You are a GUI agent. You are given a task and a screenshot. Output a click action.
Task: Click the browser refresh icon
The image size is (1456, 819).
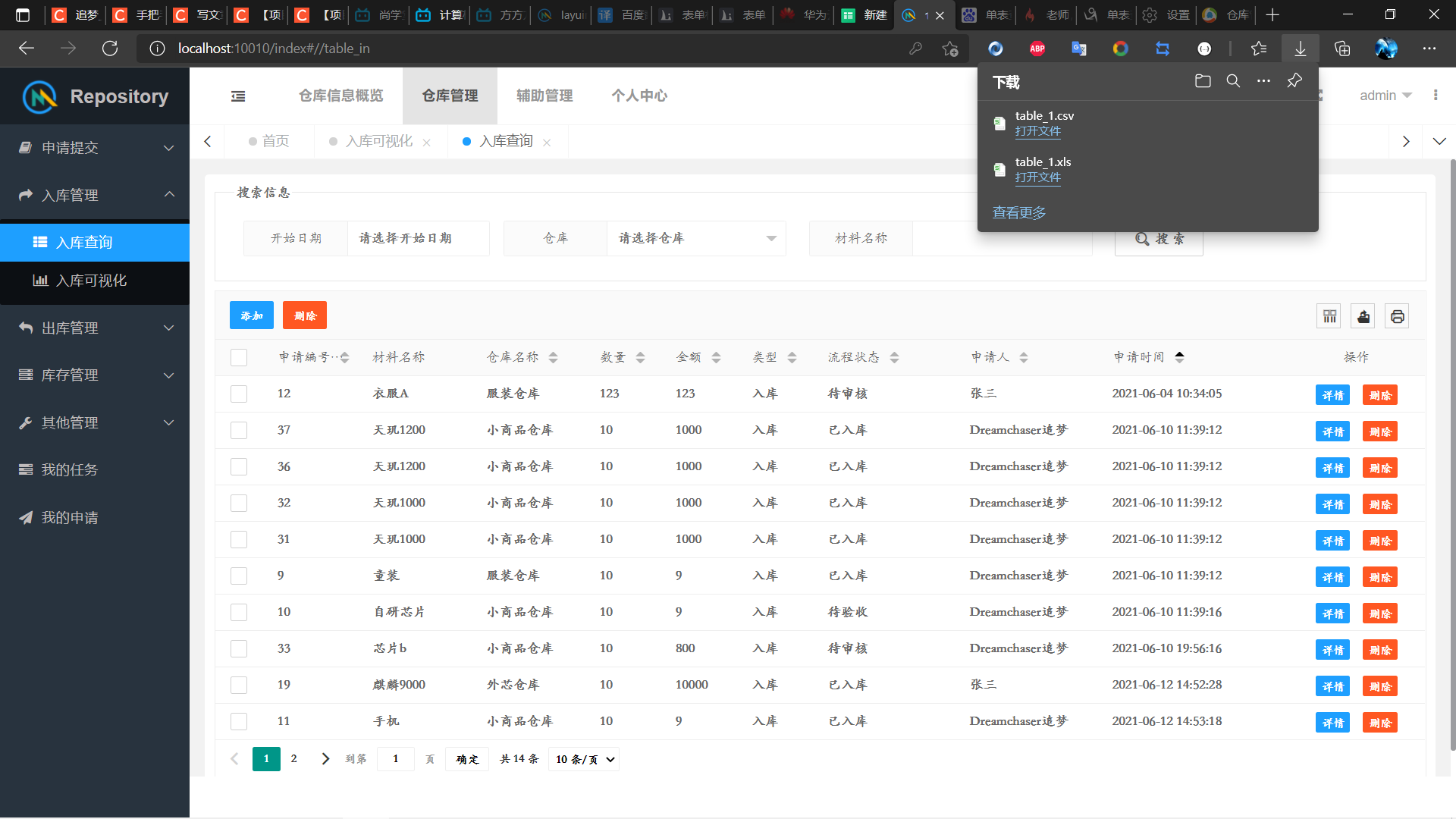pos(110,49)
